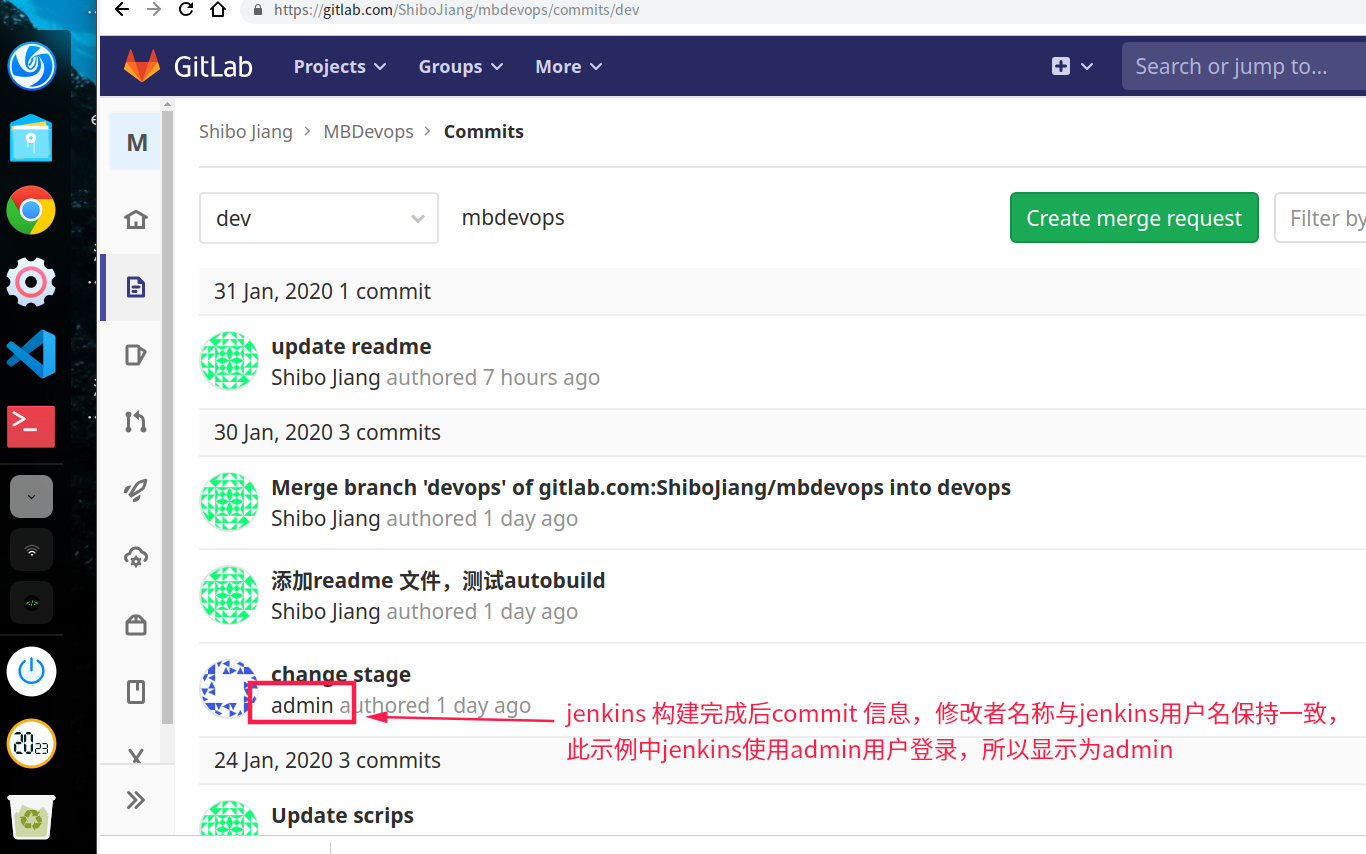Click the '31 Jan, 2020 1 commit' header
Screen dimensions: 1366x854
click(322, 292)
